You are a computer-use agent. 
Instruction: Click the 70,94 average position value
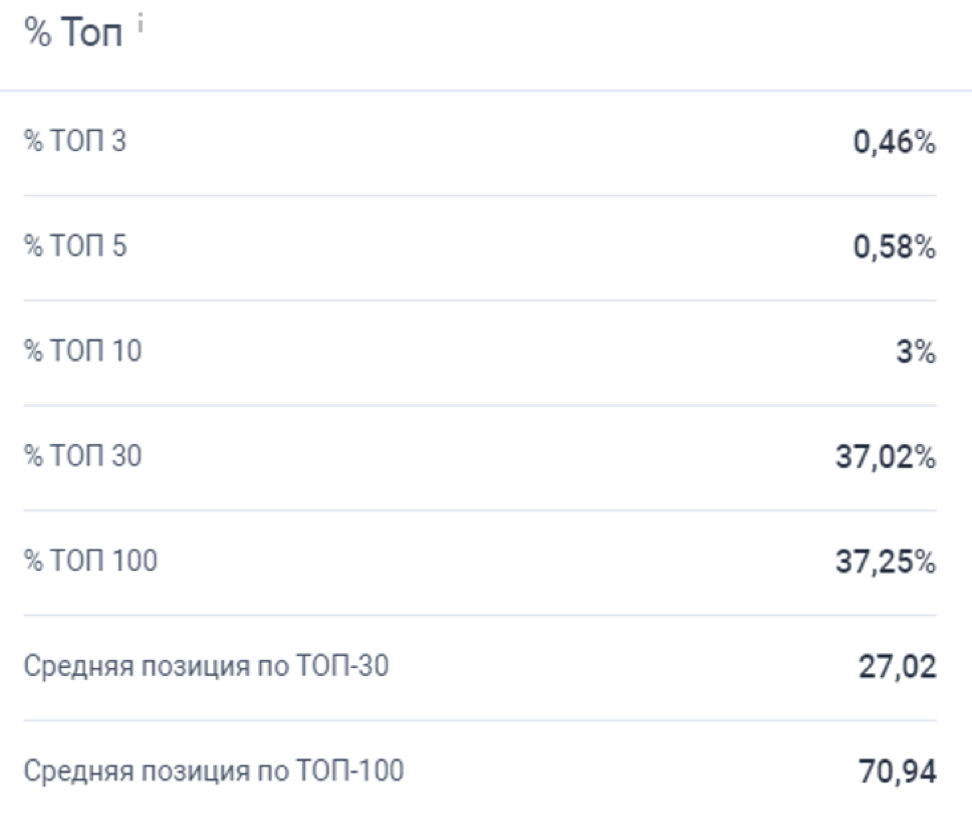pos(896,772)
